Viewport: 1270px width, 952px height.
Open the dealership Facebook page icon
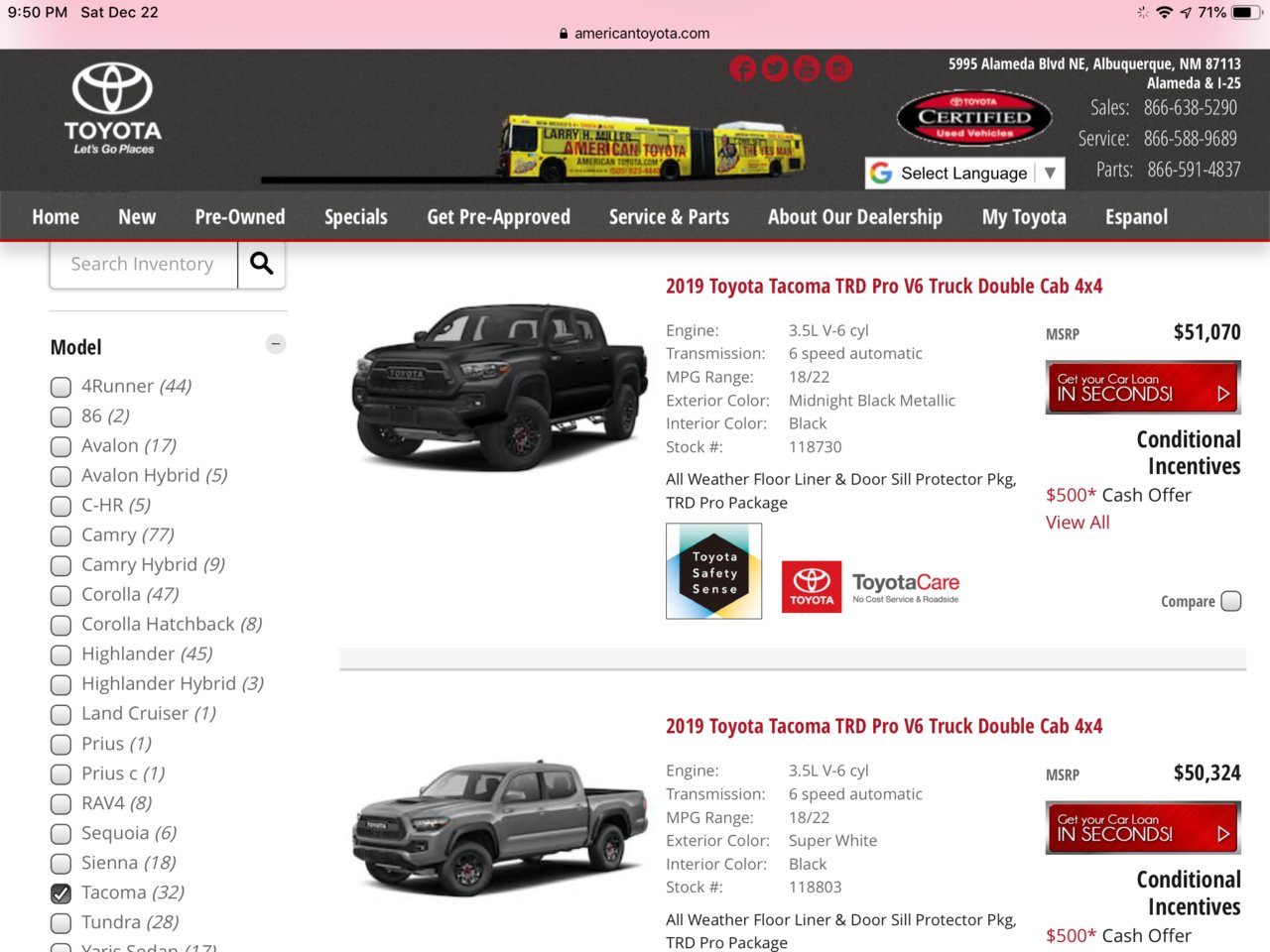pyautogui.click(x=743, y=68)
